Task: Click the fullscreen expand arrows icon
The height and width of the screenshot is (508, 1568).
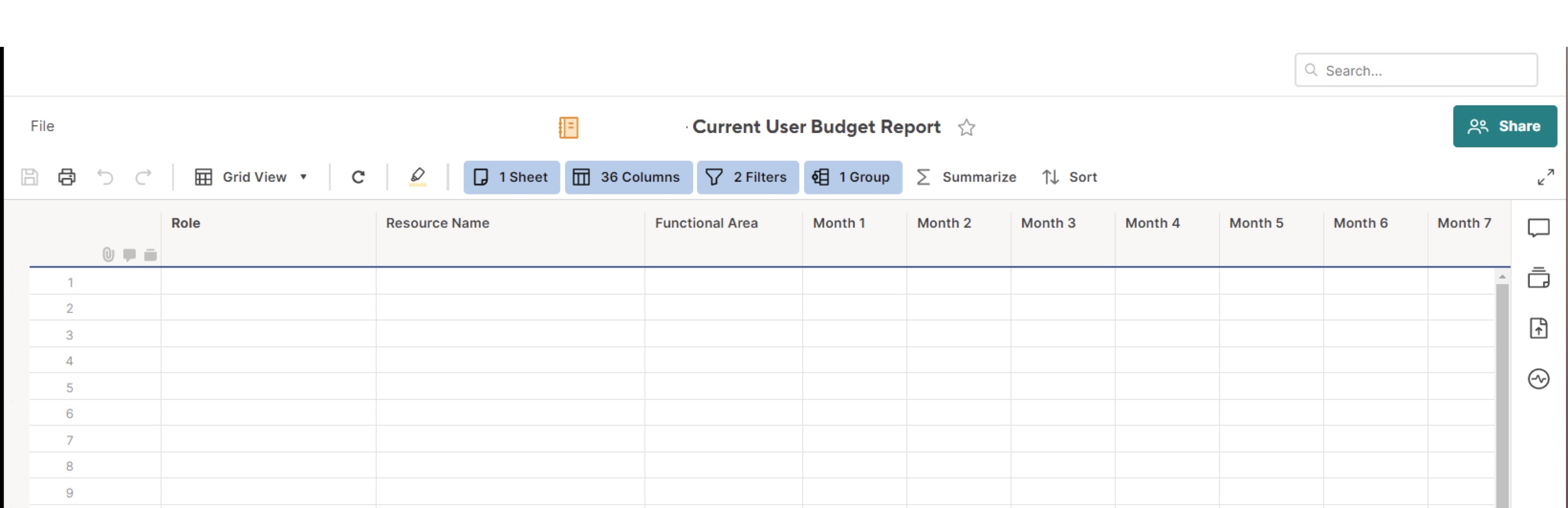Action: pyautogui.click(x=1545, y=177)
